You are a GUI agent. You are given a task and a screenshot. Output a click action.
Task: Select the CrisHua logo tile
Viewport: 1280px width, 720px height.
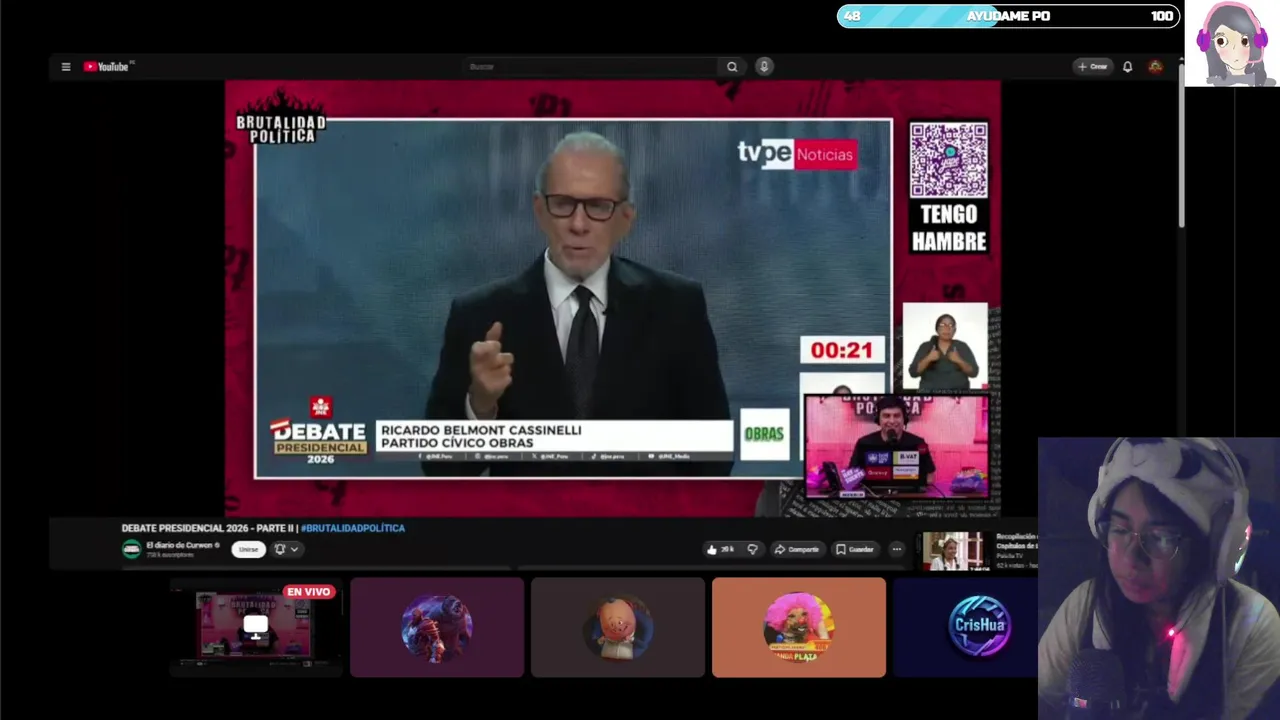click(966, 627)
